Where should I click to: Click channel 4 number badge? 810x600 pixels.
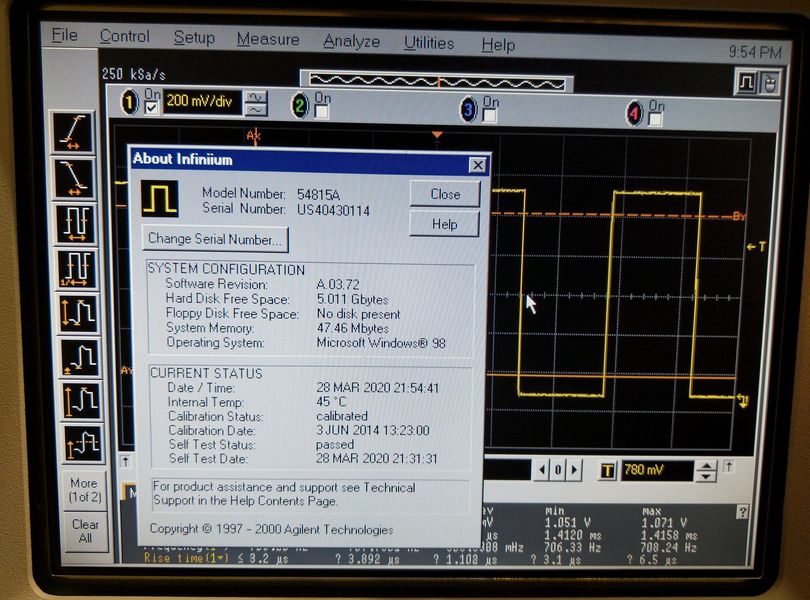click(634, 113)
